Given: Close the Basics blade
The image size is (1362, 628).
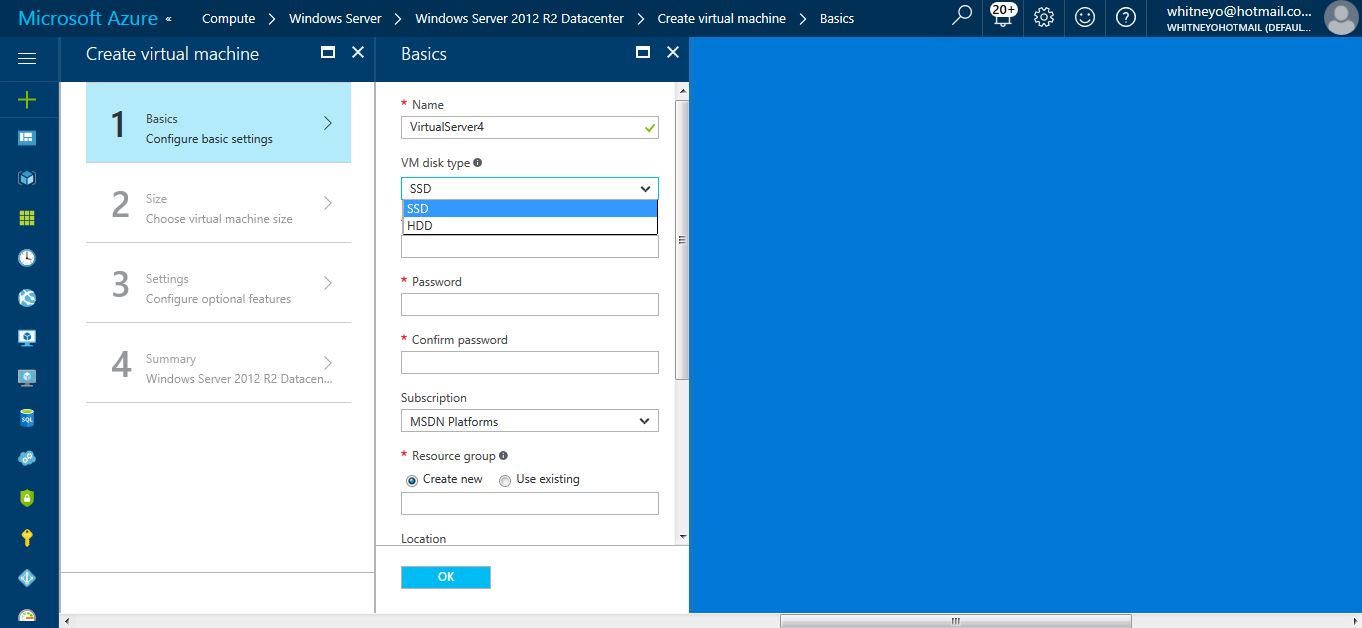Looking at the screenshot, I should pyautogui.click(x=673, y=52).
